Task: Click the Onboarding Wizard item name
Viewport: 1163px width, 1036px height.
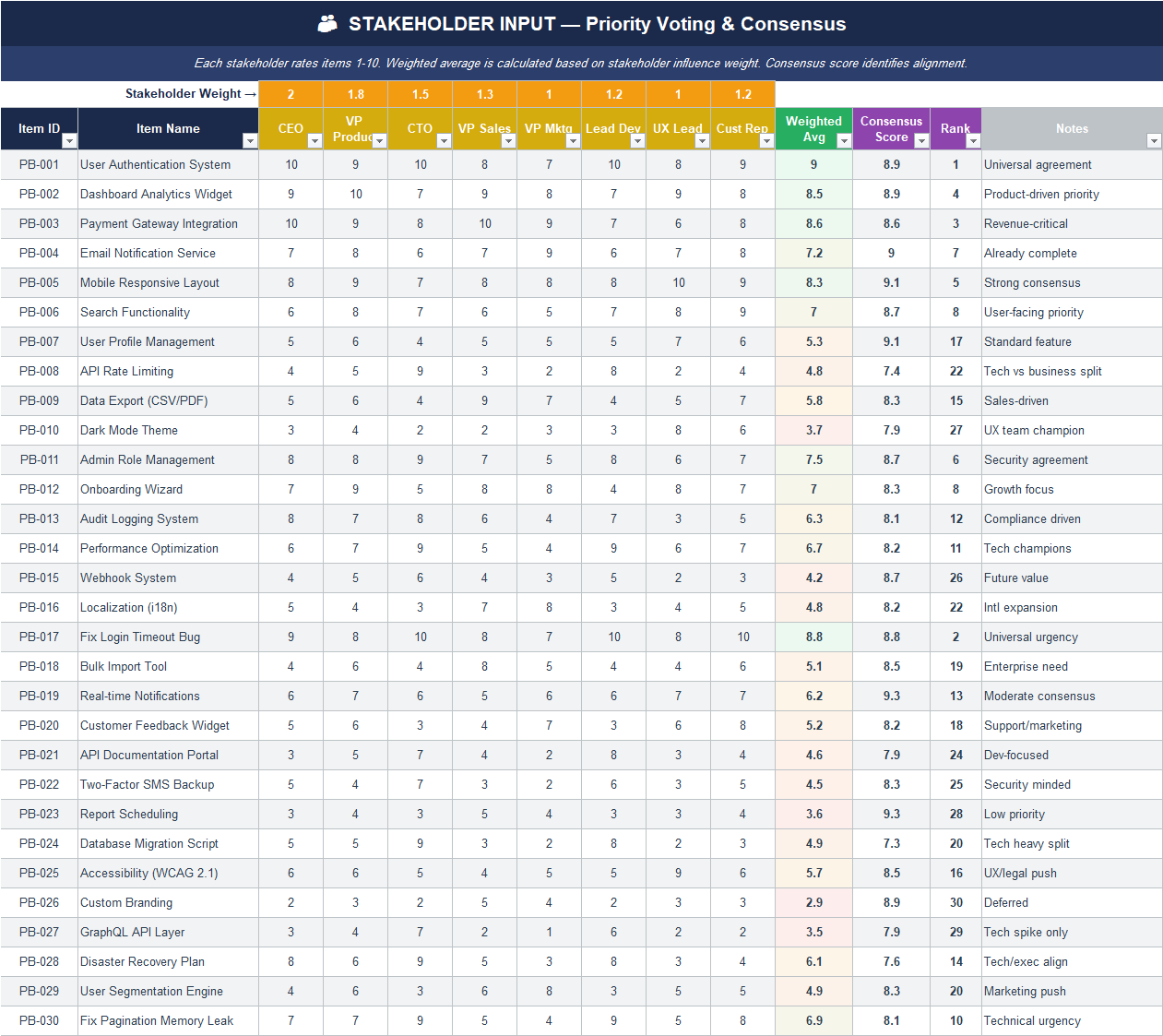Action: coord(168,489)
